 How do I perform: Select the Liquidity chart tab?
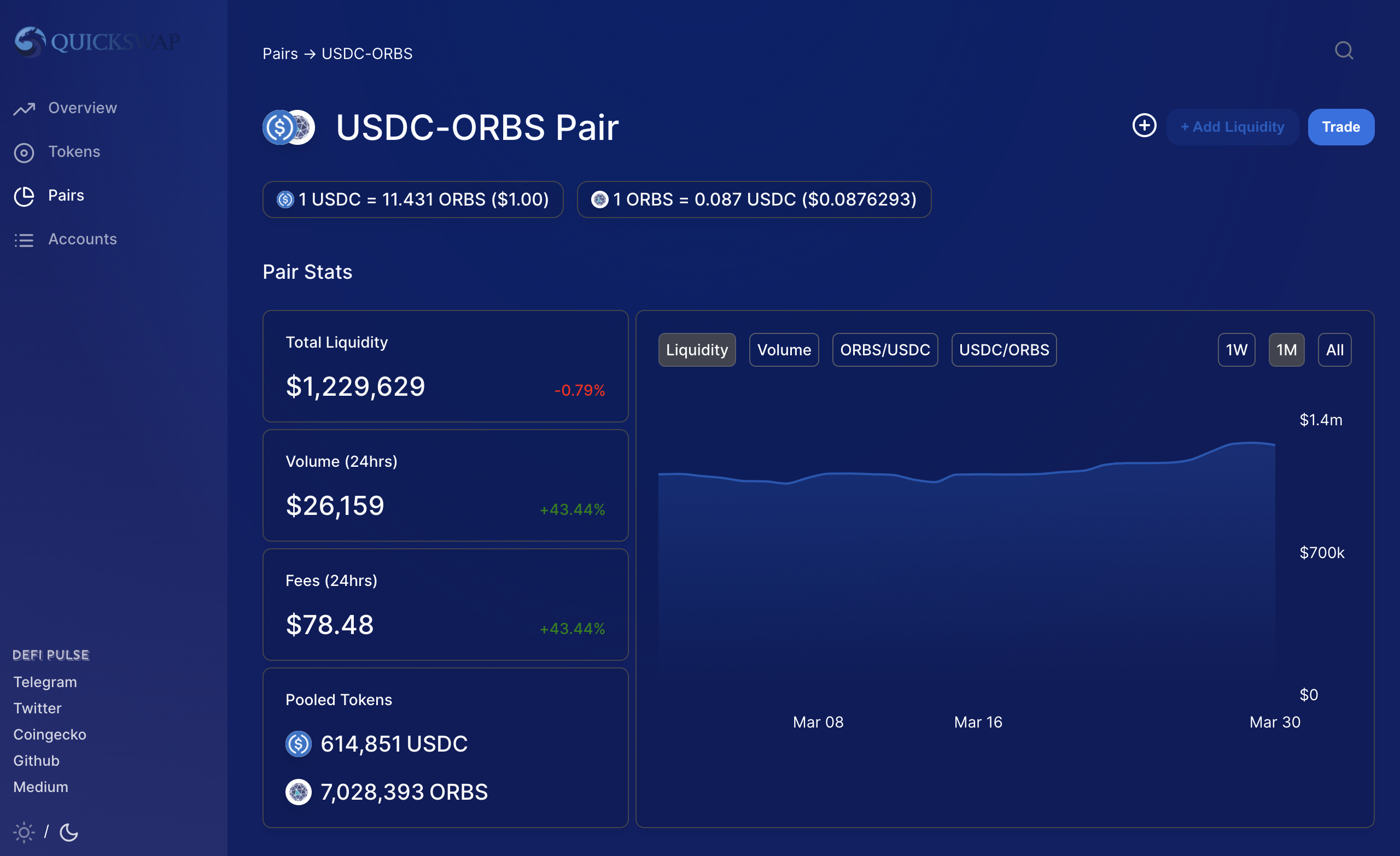[697, 350]
